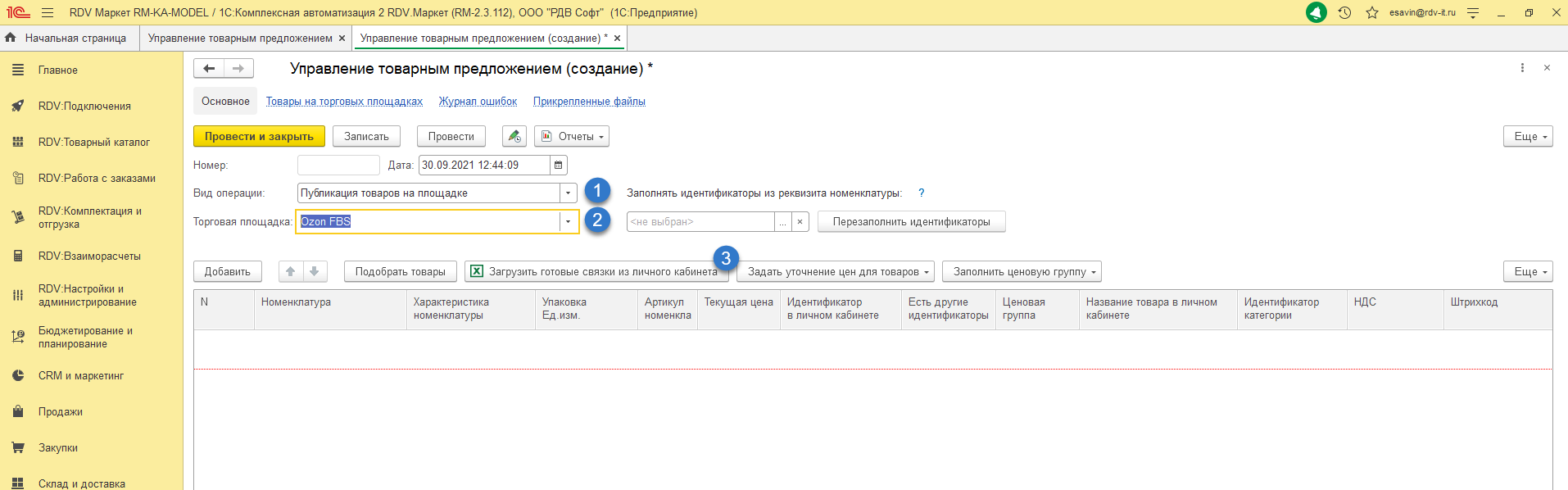Clear the <не выбран> field with x button
Image resolution: width=1568 pixels, height=490 pixels.
(800, 221)
